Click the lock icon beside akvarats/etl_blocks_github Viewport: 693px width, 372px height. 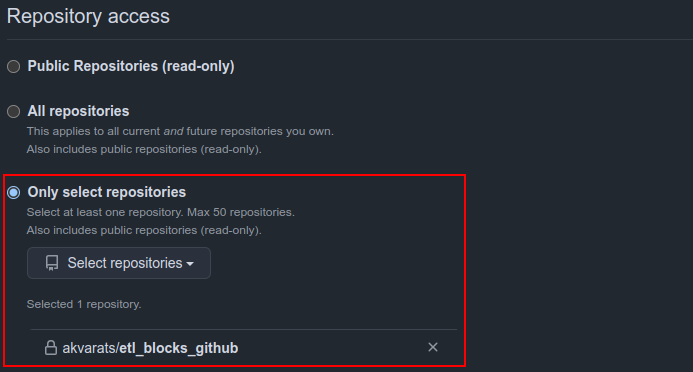pos(51,348)
